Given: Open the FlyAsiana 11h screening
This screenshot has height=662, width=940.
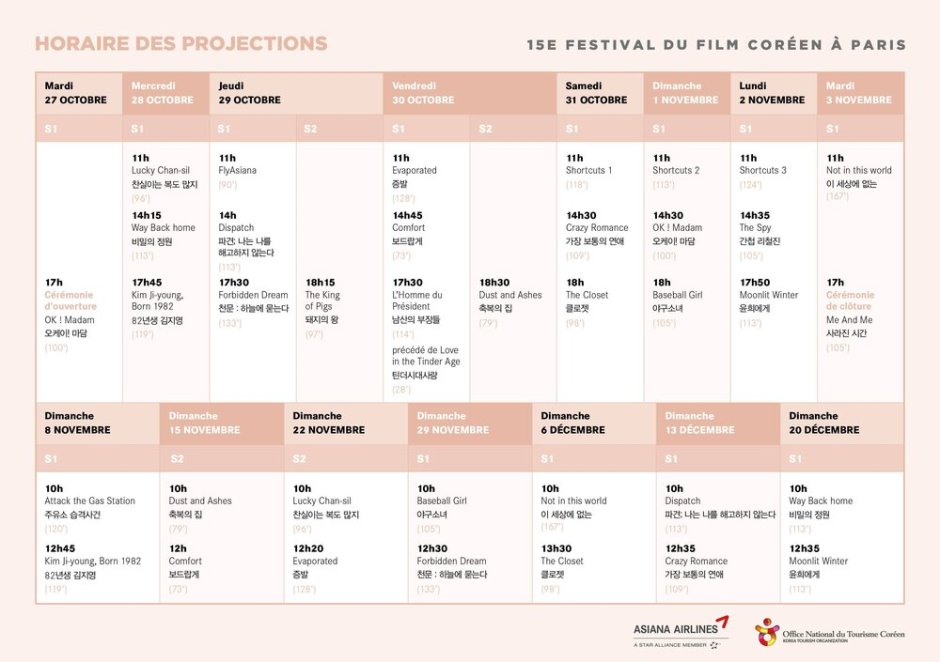Looking at the screenshot, I should click(x=238, y=170).
